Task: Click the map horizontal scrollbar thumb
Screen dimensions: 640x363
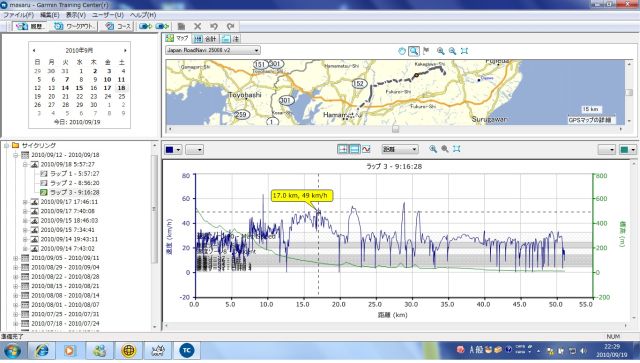Action: click(x=395, y=129)
